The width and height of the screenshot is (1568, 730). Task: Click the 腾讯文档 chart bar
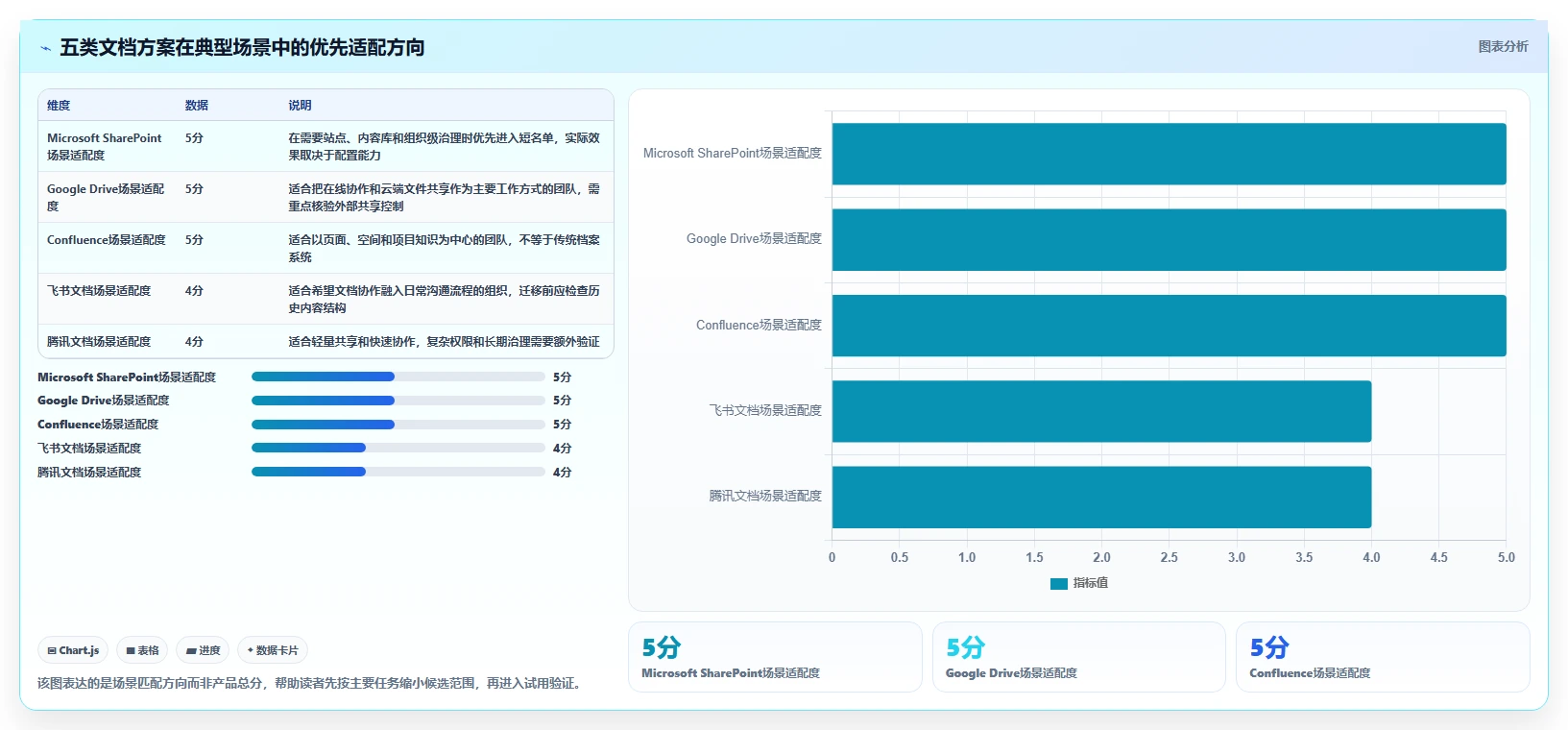coord(1101,497)
